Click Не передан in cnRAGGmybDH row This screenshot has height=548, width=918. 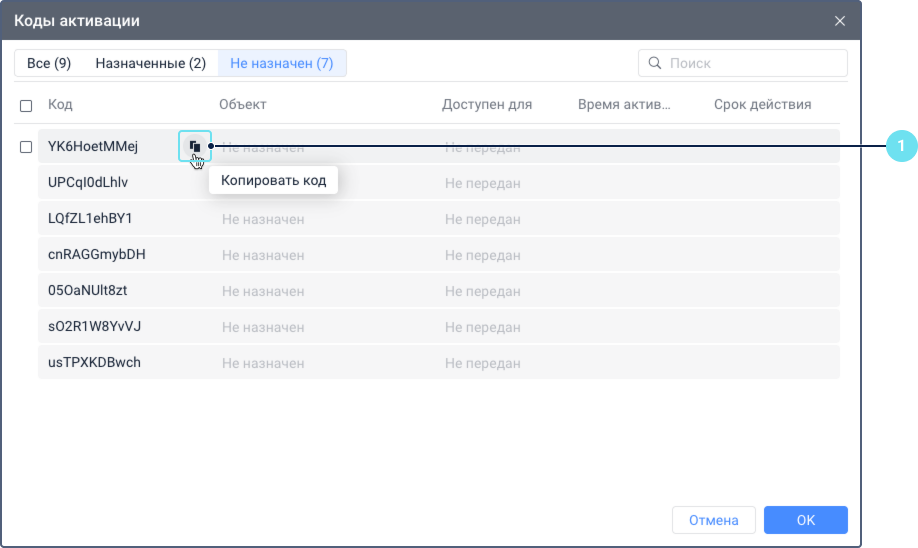click(x=482, y=255)
